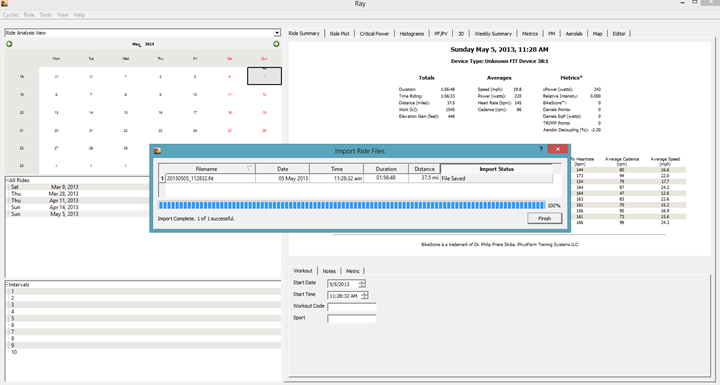The image size is (720, 385).
Task: Click the Duration column header
Action: (386, 169)
